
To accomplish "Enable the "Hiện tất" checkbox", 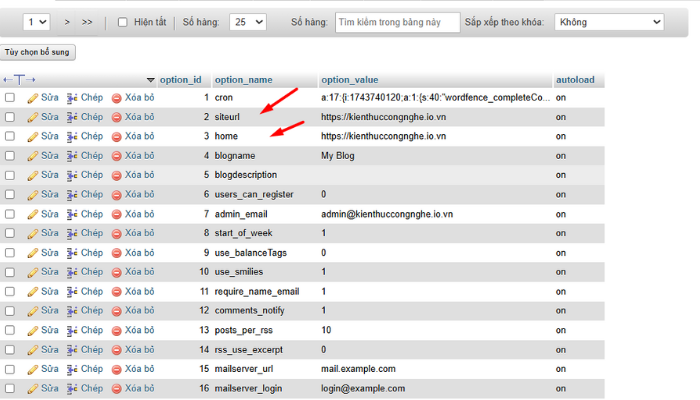I will pos(123,22).
